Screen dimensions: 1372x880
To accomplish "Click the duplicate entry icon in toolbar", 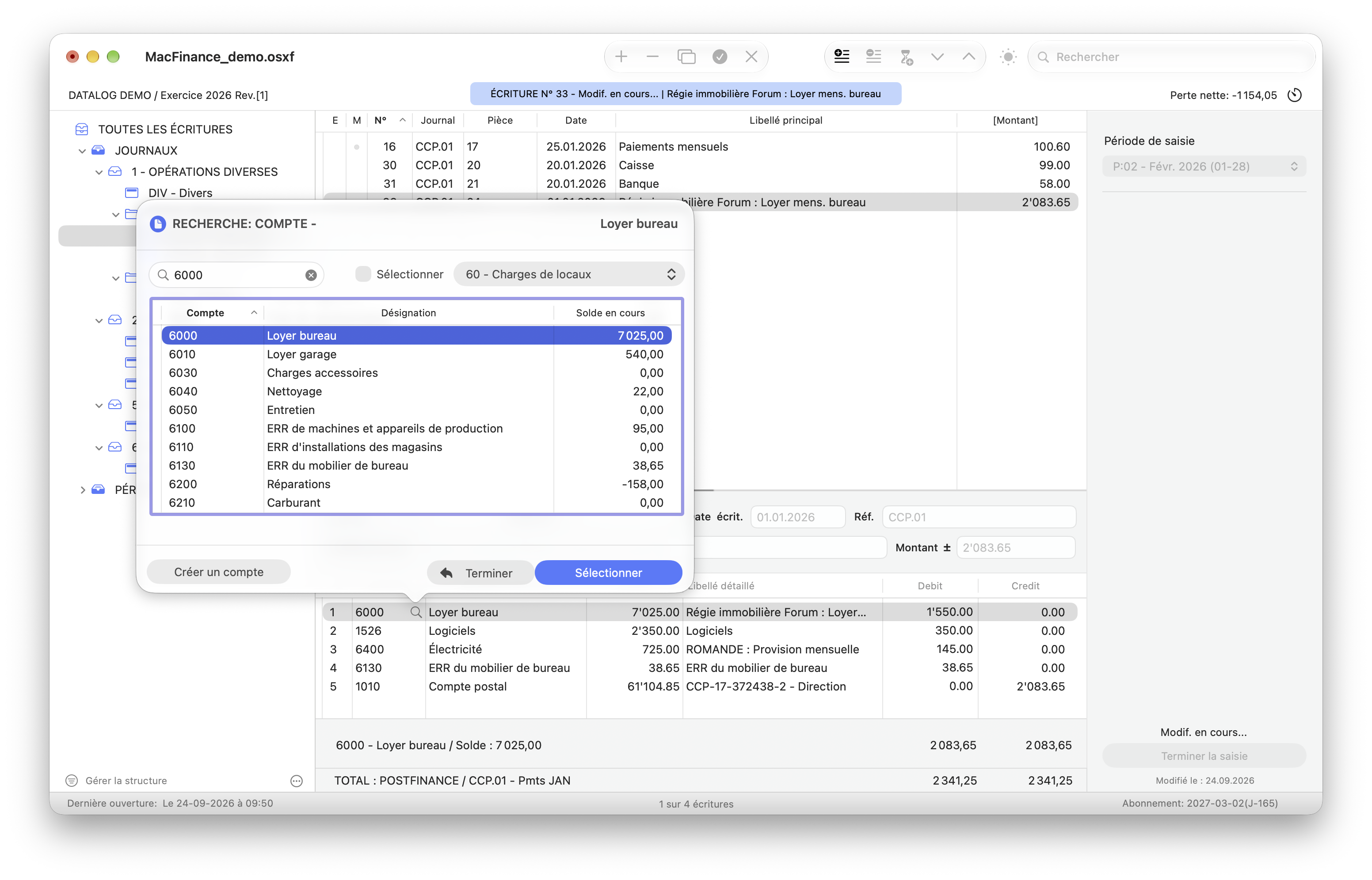I will (686, 57).
